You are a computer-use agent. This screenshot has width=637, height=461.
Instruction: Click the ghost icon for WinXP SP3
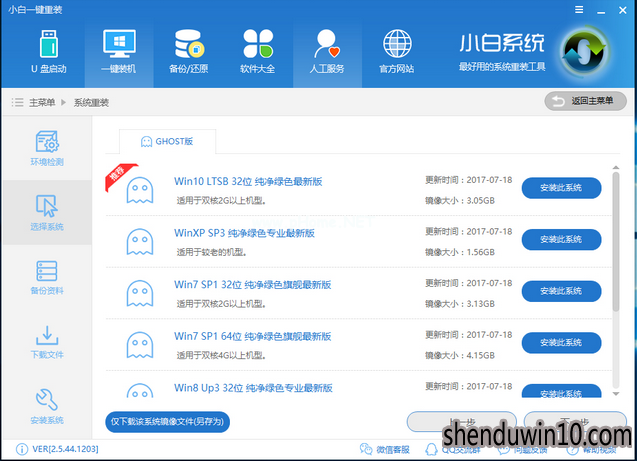tap(140, 241)
